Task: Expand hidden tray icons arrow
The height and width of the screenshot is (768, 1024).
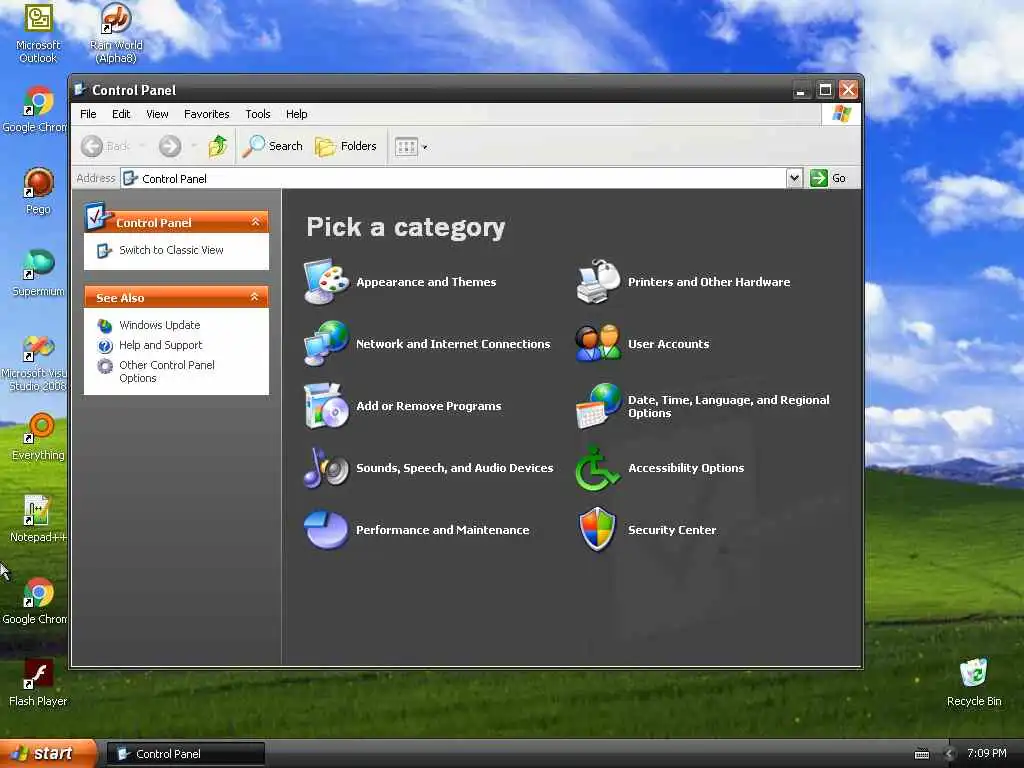Action: point(949,754)
